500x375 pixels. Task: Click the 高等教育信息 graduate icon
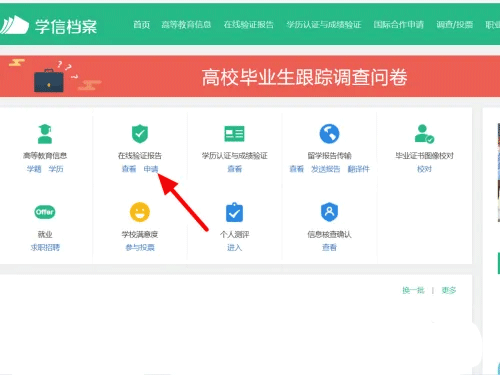tap(45, 134)
